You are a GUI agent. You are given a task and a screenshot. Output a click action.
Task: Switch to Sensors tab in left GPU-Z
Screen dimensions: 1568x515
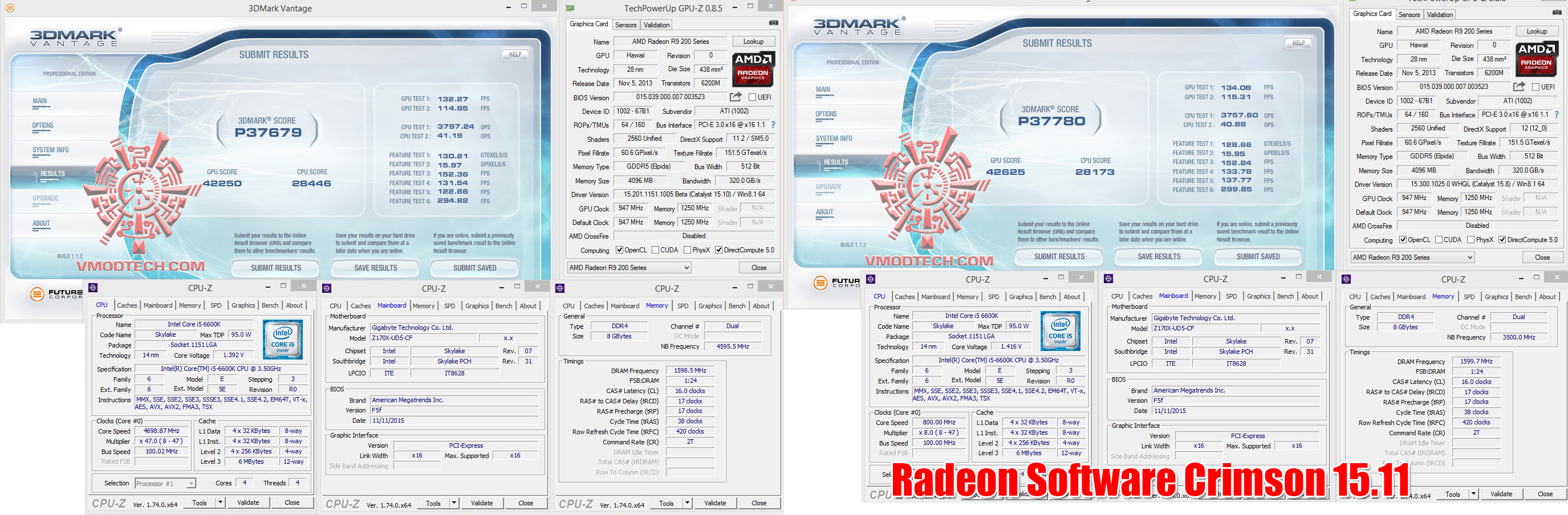[x=625, y=25]
